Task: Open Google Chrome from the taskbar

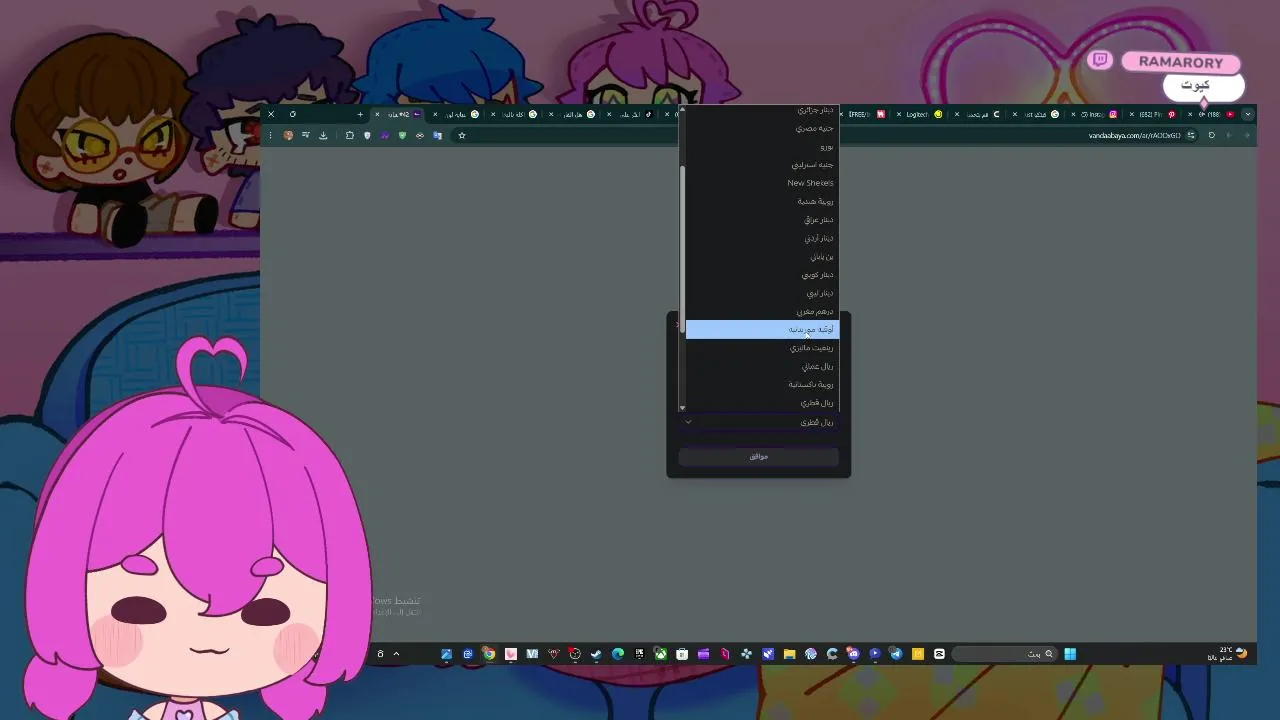Action: (x=489, y=654)
